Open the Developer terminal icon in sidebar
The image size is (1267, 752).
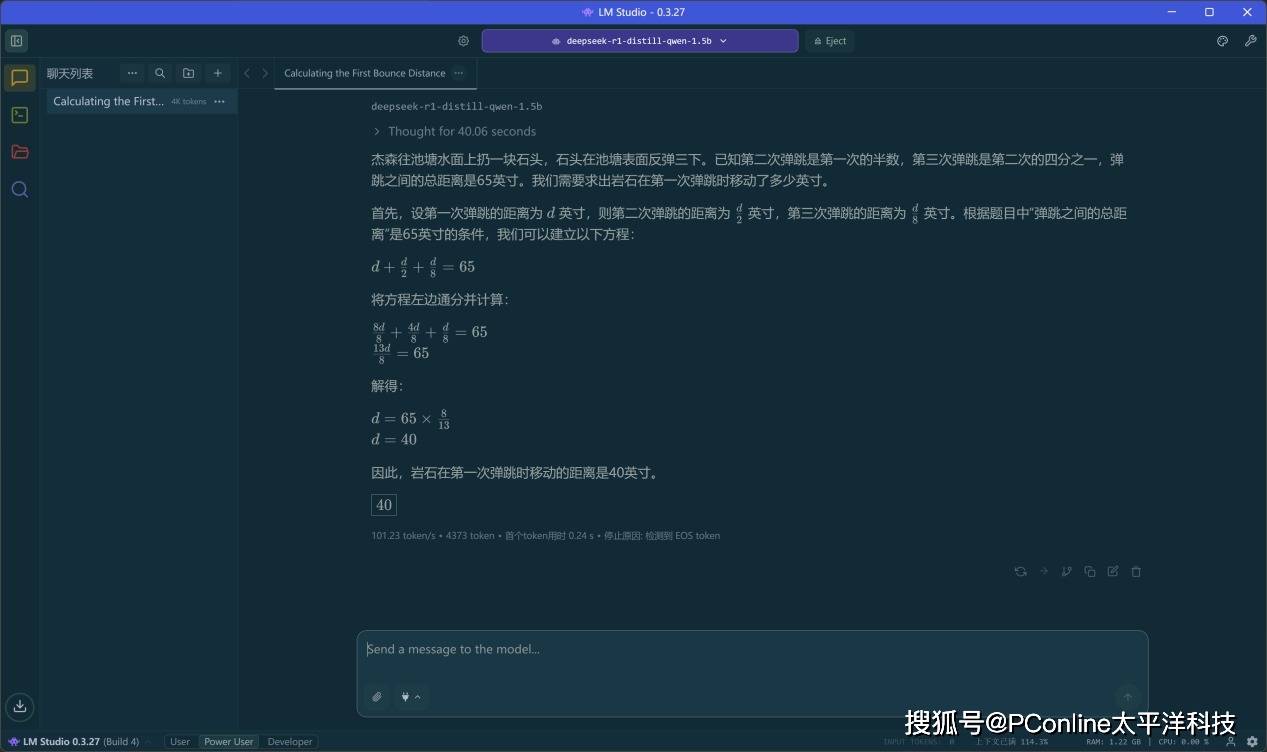coord(19,115)
